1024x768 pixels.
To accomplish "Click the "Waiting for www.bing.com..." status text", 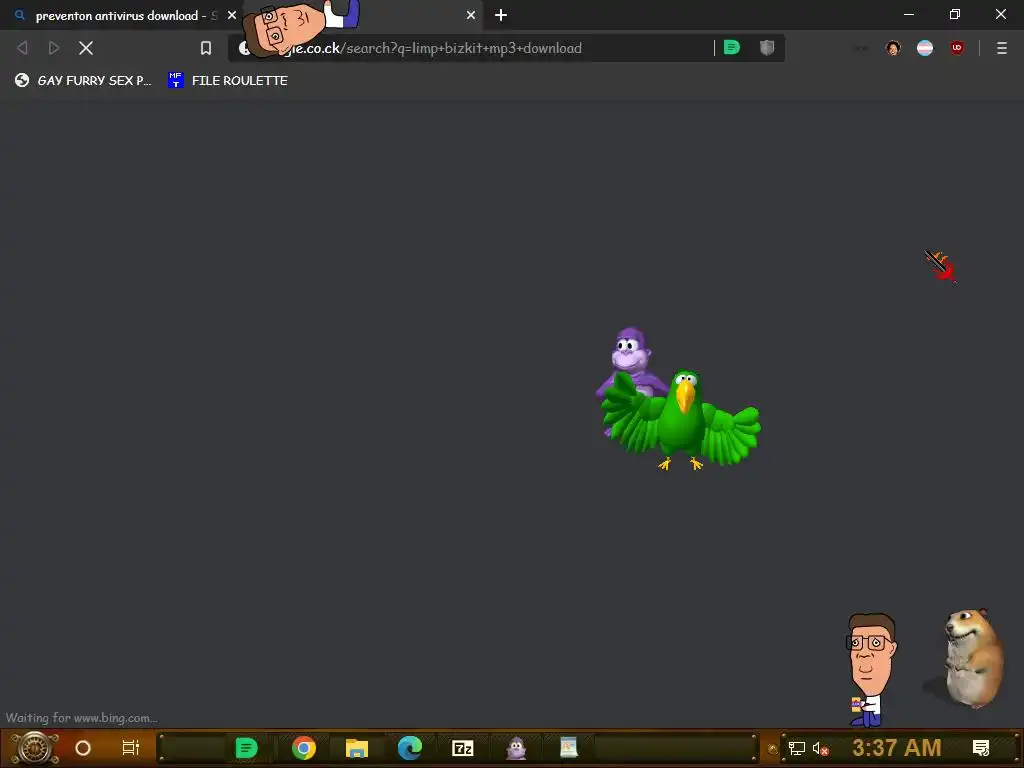I will (82, 718).
